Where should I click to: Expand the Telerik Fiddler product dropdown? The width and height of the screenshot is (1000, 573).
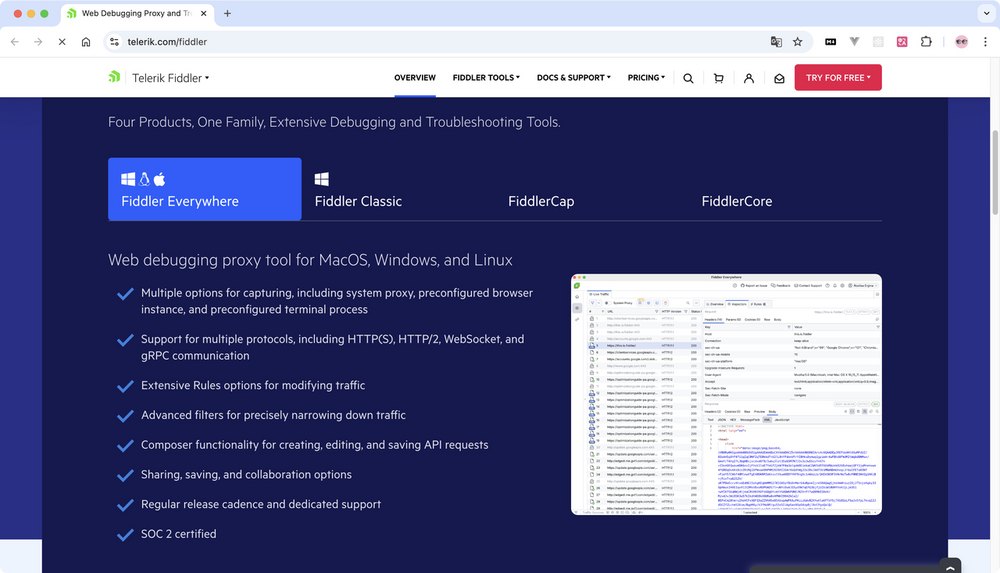(171, 78)
